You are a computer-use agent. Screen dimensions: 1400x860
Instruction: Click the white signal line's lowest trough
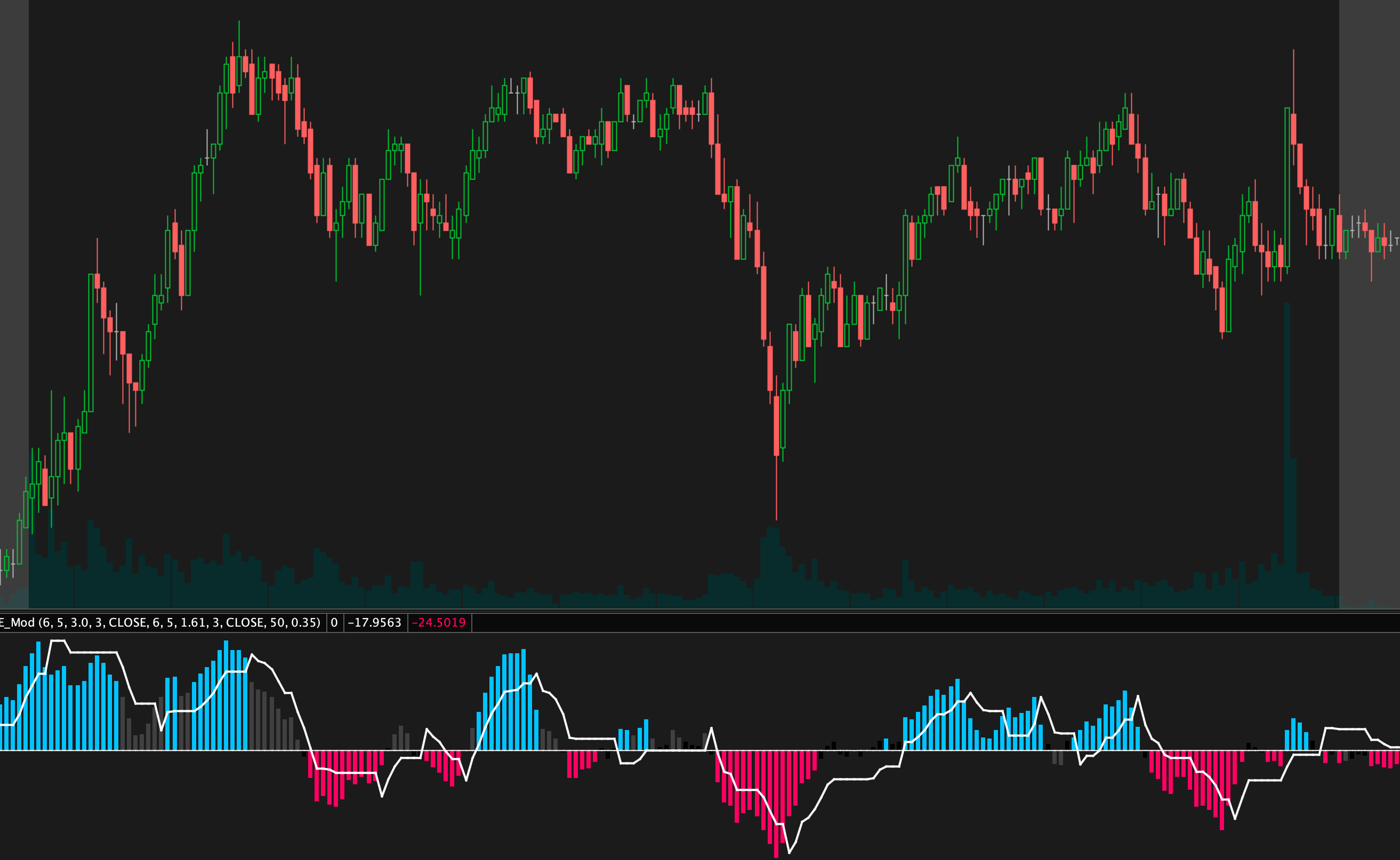coord(790,852)
